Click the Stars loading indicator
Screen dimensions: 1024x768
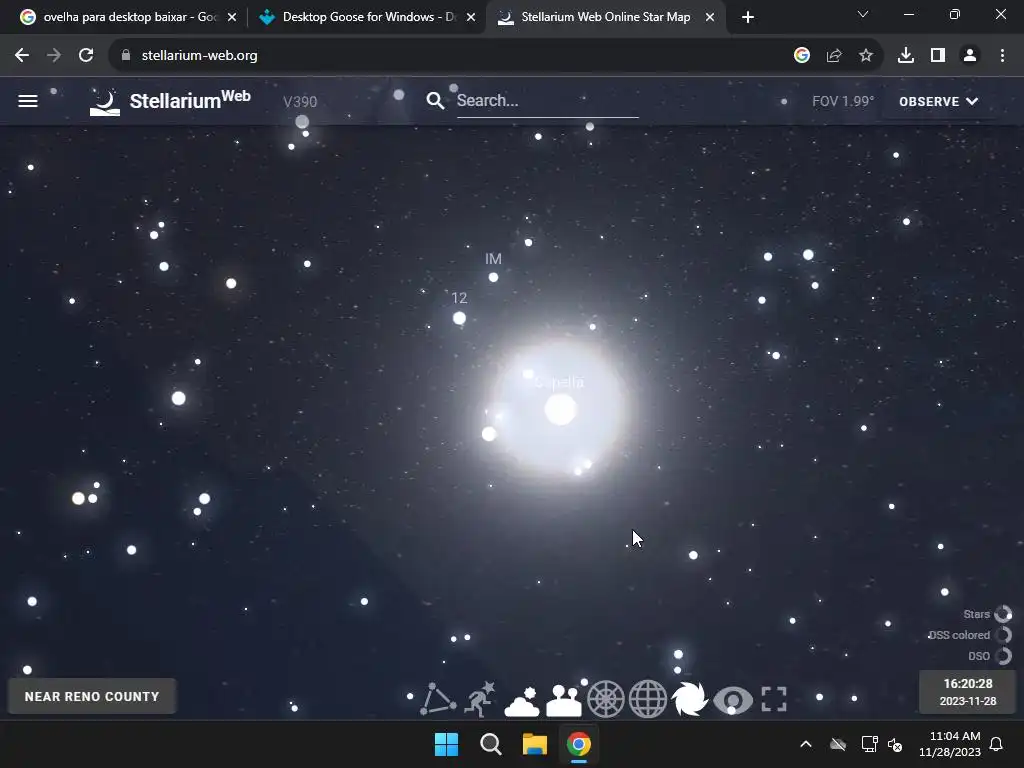[1002, 614]
